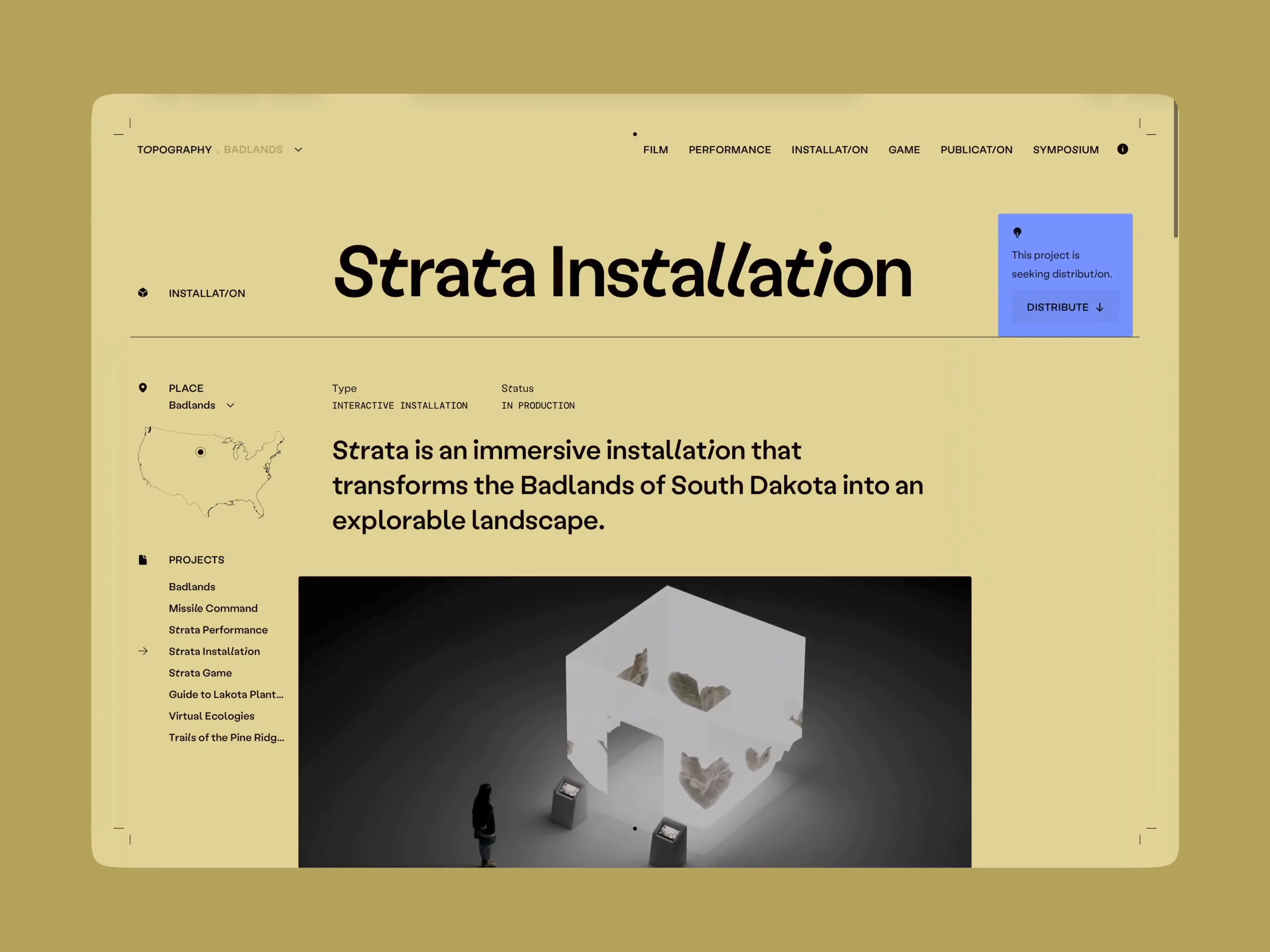Click the info icon in the top navigation
The width and height of the screenshot is (1270, 952).
(x=1122, y=149)
